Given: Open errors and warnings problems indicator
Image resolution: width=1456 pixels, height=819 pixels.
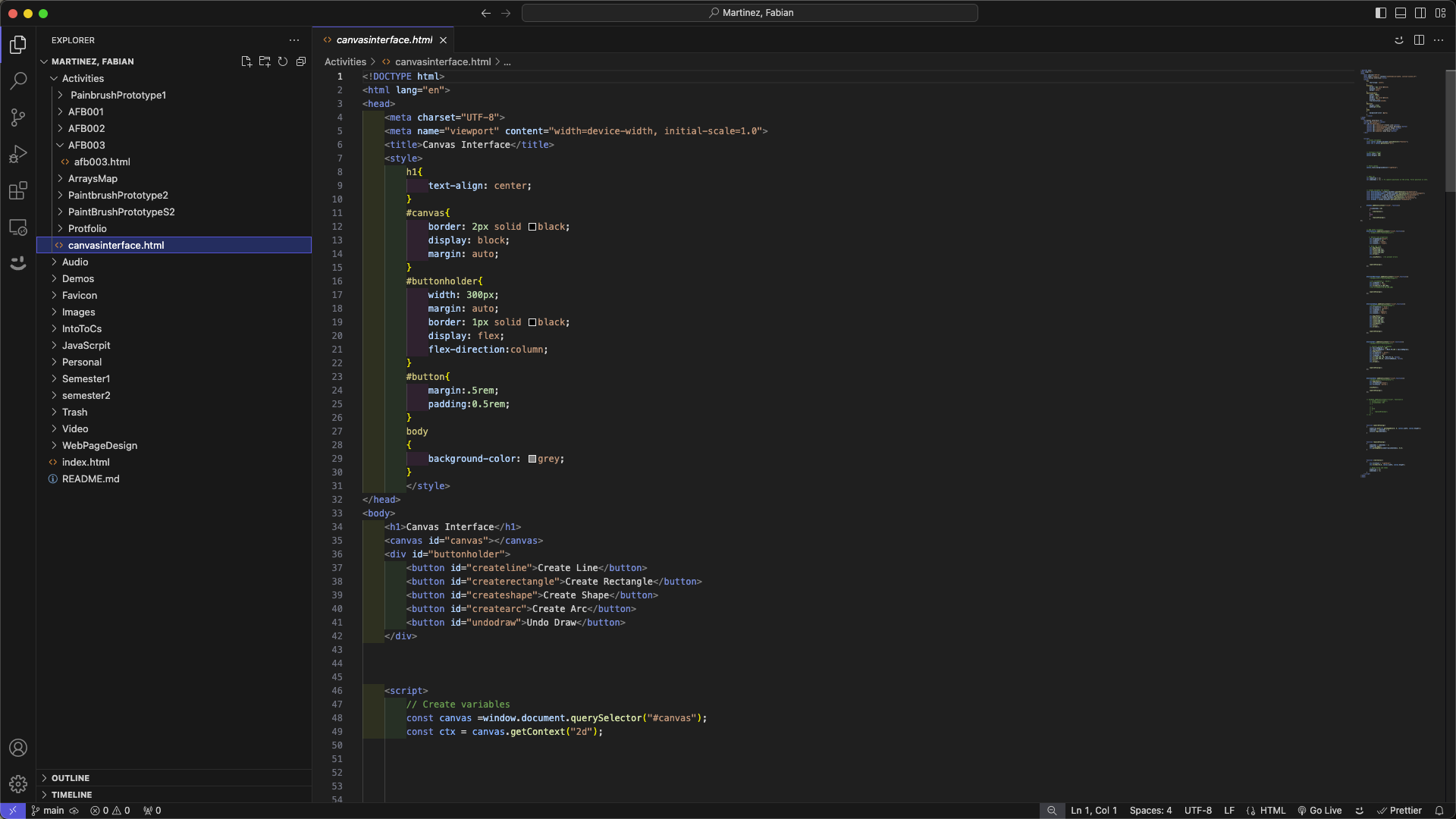Looking at the screenshot, I should [110, 811].
